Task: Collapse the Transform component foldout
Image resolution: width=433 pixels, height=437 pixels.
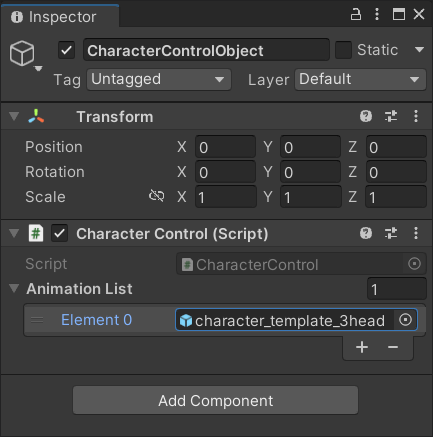Action: coord(14,116)
